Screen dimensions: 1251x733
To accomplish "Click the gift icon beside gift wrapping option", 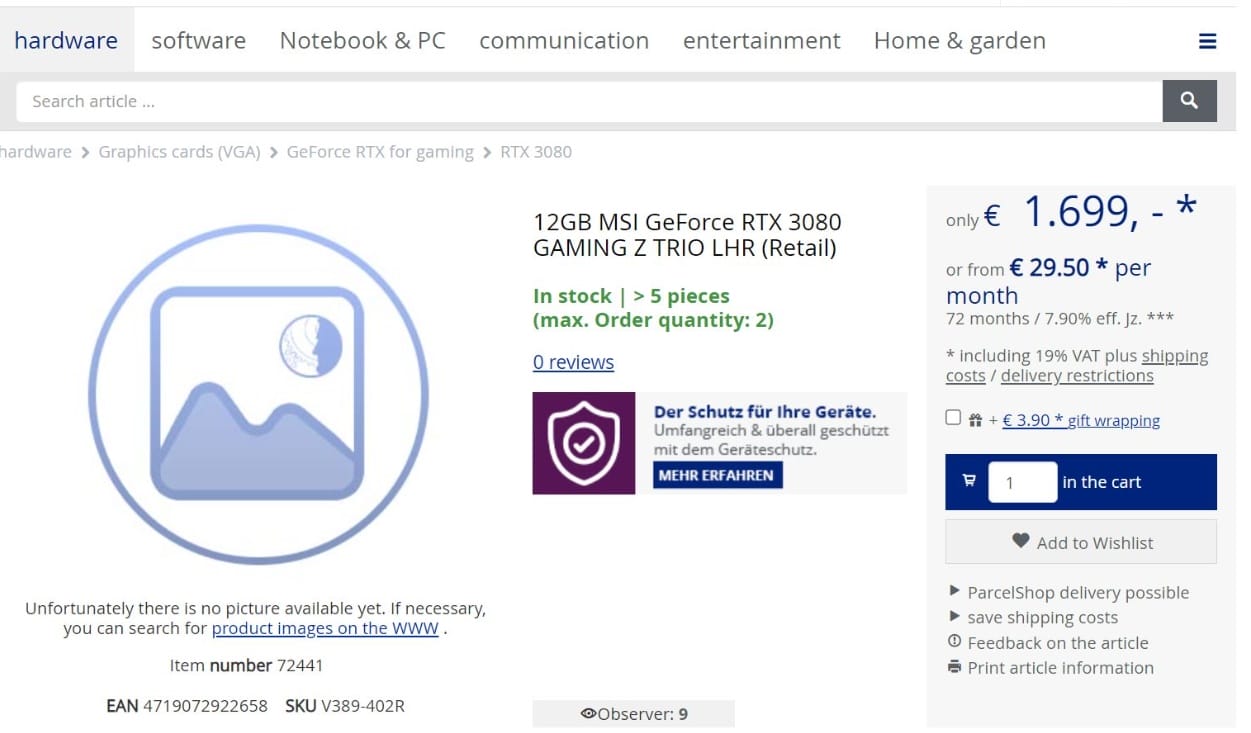I will (x=975, y=417).
